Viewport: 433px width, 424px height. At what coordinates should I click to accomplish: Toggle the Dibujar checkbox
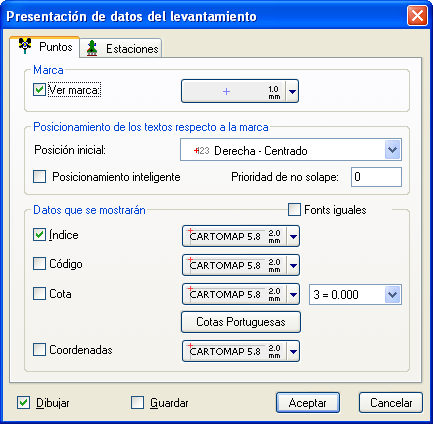coord(23,403)
